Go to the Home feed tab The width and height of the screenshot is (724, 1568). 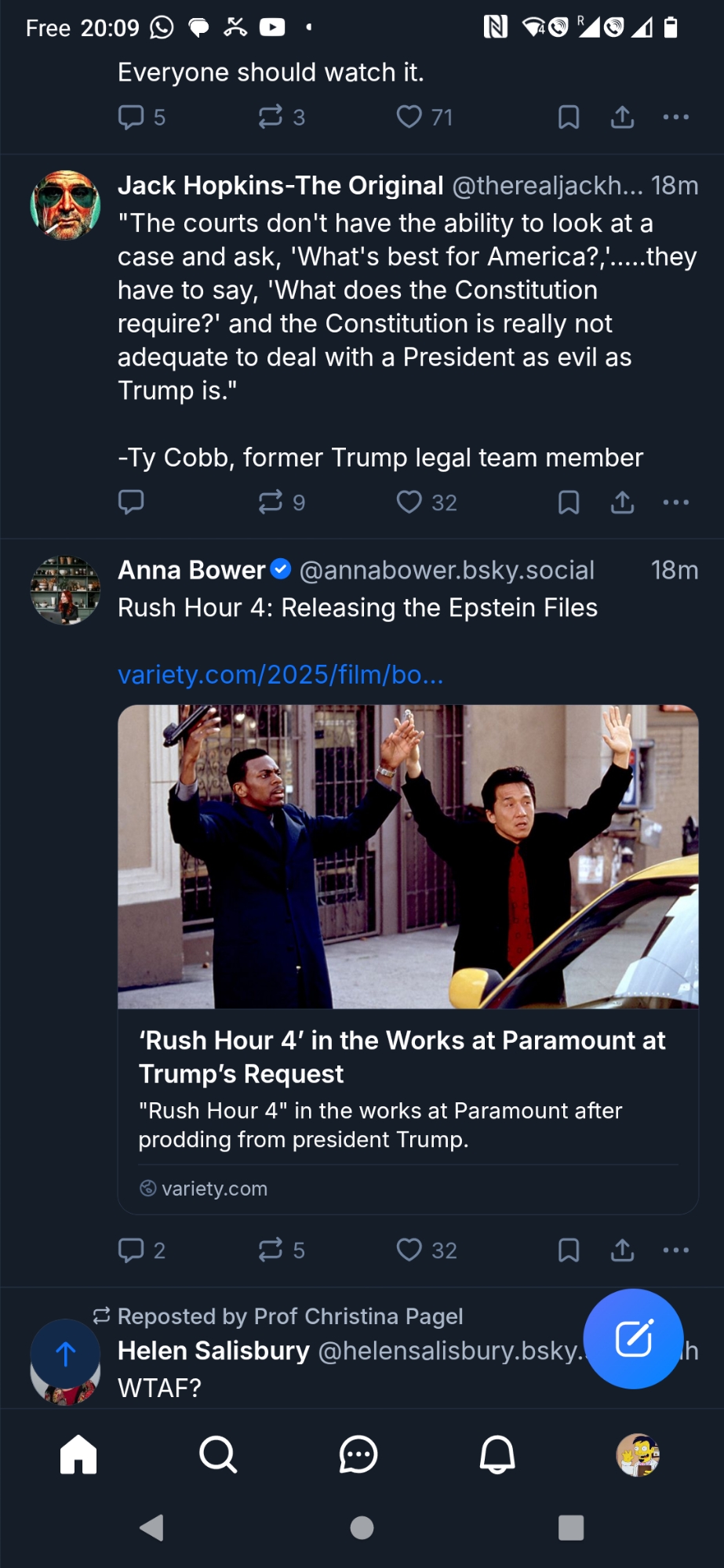tap(78, 1455)
